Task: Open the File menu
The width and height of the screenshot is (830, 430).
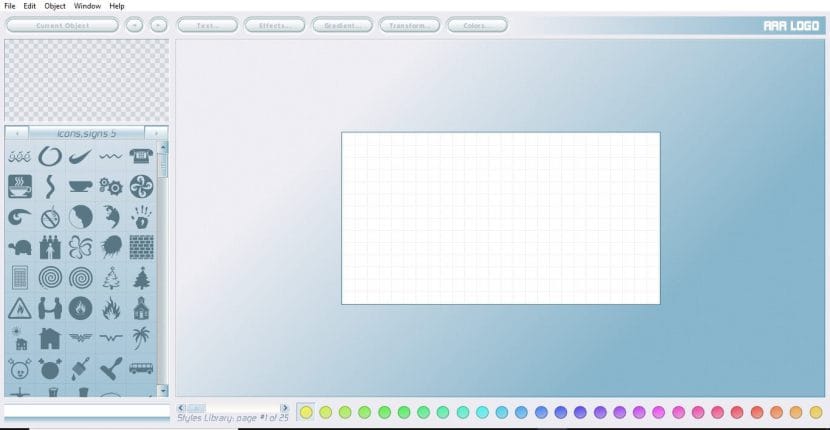Action: pyautogui.click(x=9, y=6)
